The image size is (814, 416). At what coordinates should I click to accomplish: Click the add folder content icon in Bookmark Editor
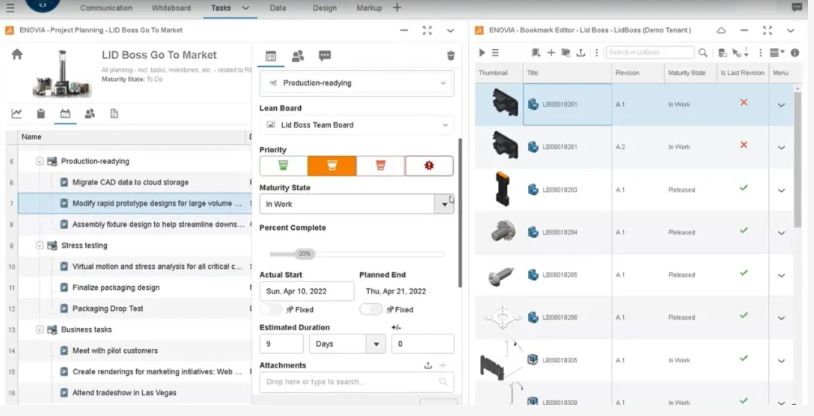(x=566, y=52)
